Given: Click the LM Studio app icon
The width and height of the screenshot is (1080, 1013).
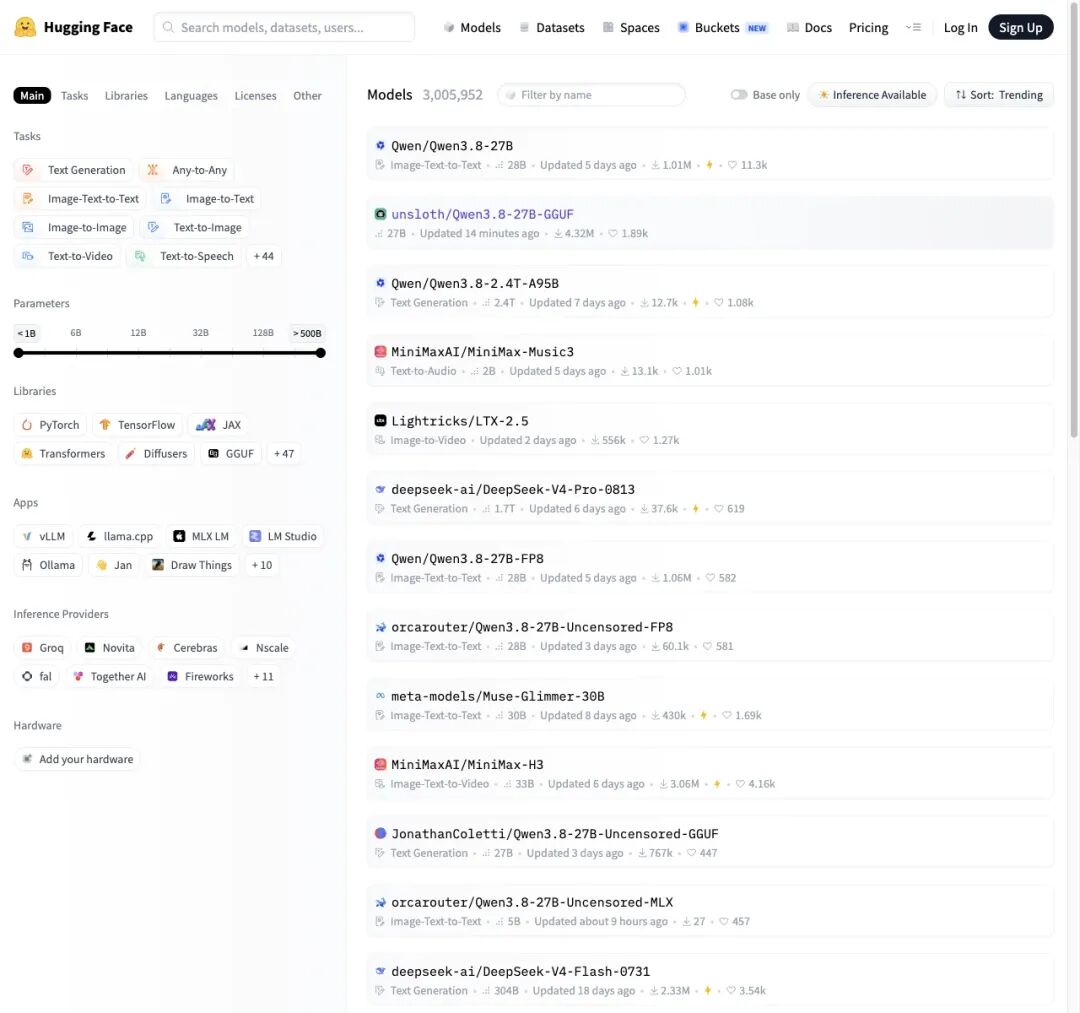Looking at the screenshot, I should pyautogui.click(x=255, y=536).
